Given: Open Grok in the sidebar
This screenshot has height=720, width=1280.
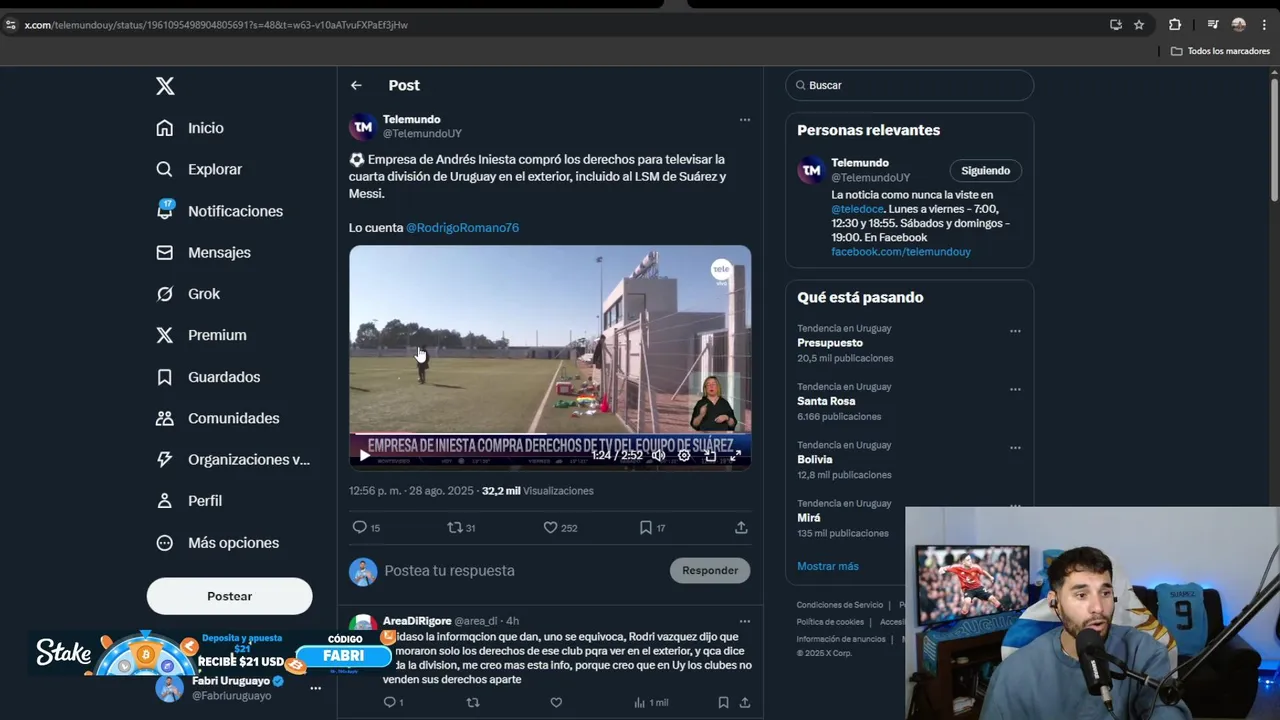Looking at the screenshot, I should [188, 294].
